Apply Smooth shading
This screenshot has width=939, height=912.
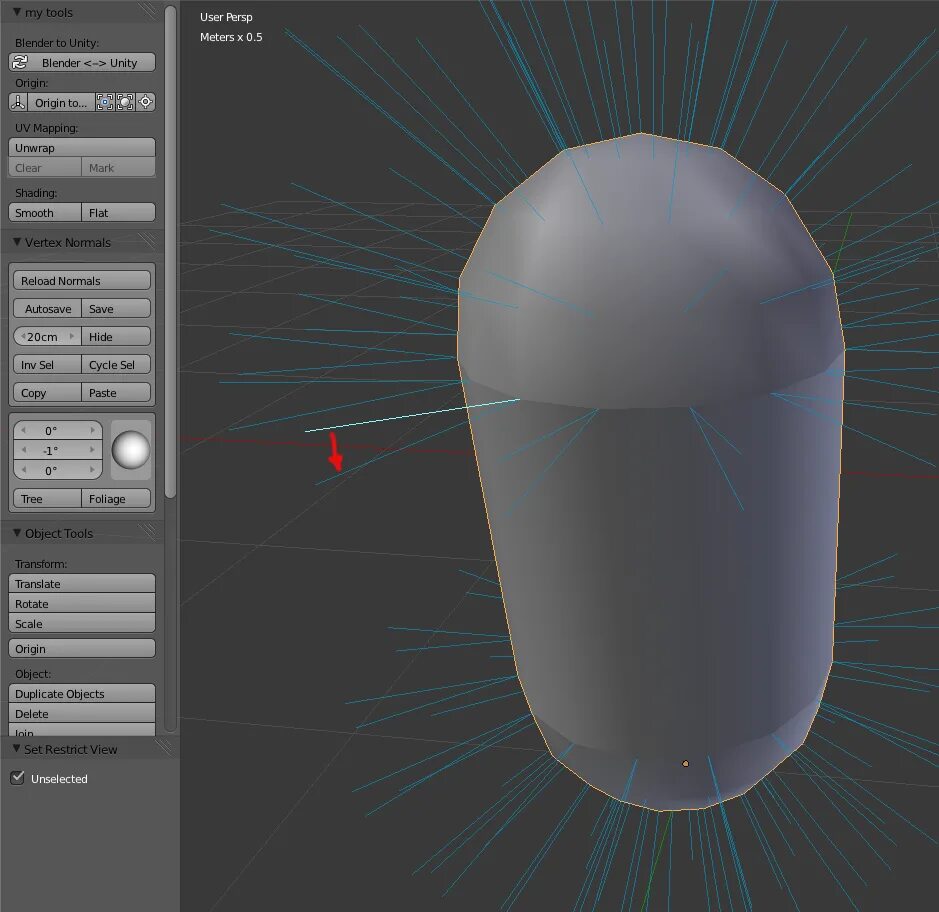(45, 213)
